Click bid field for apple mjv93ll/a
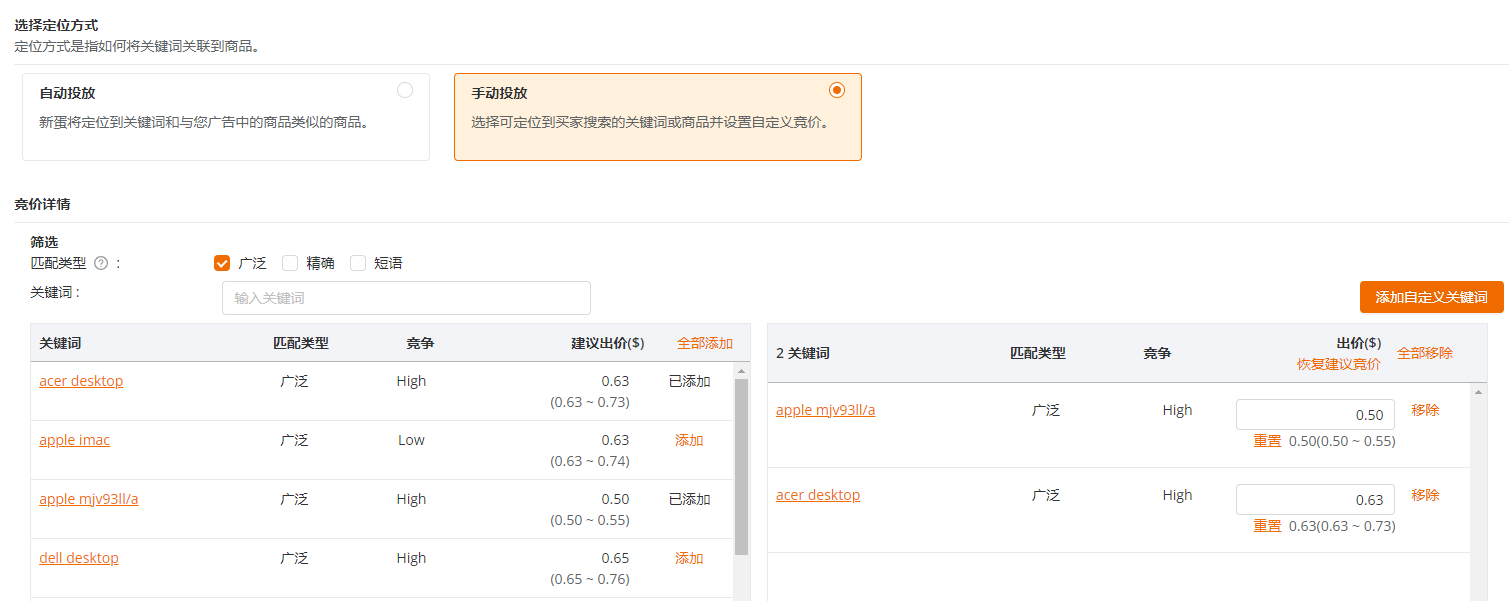 tap(1315, 415)
